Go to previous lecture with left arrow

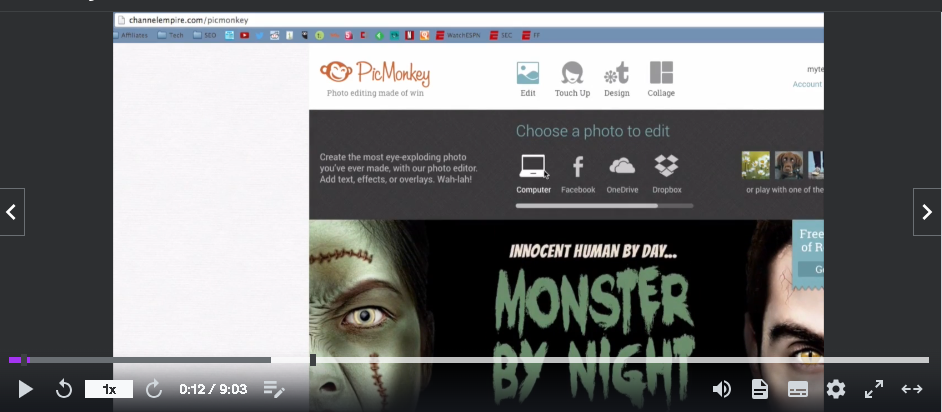click(11, 212)
